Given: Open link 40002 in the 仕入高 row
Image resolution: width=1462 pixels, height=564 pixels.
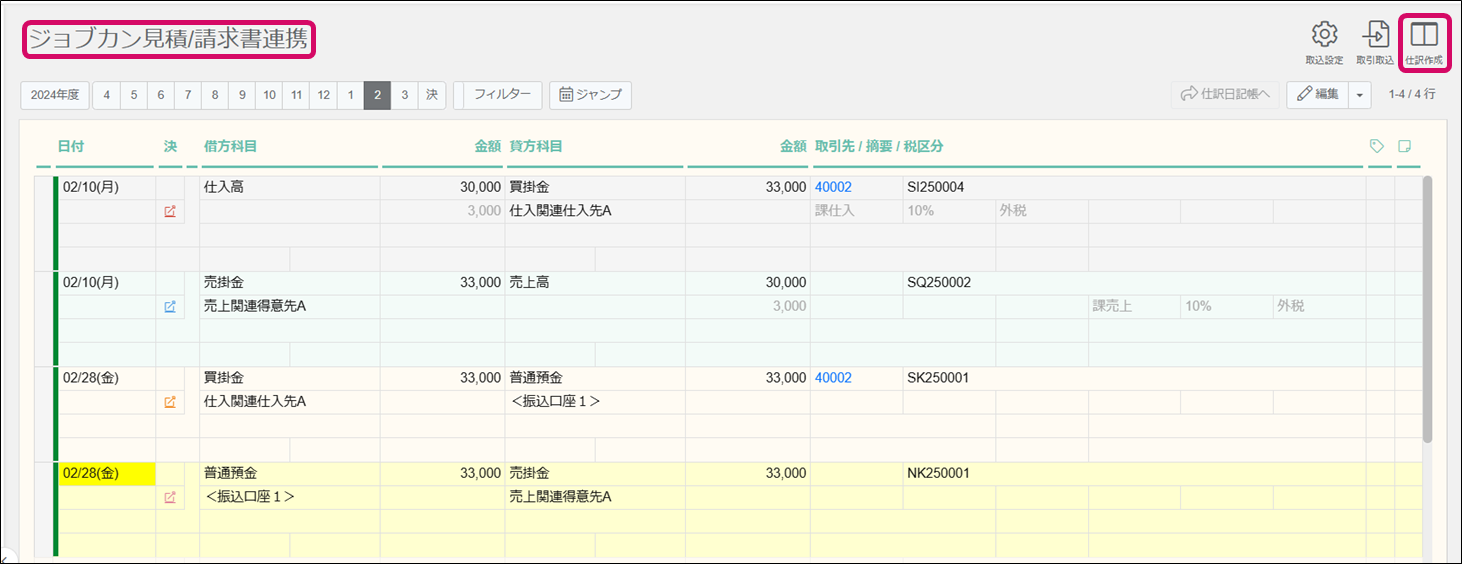Looking at the screenshot, I should coord(833,187).
